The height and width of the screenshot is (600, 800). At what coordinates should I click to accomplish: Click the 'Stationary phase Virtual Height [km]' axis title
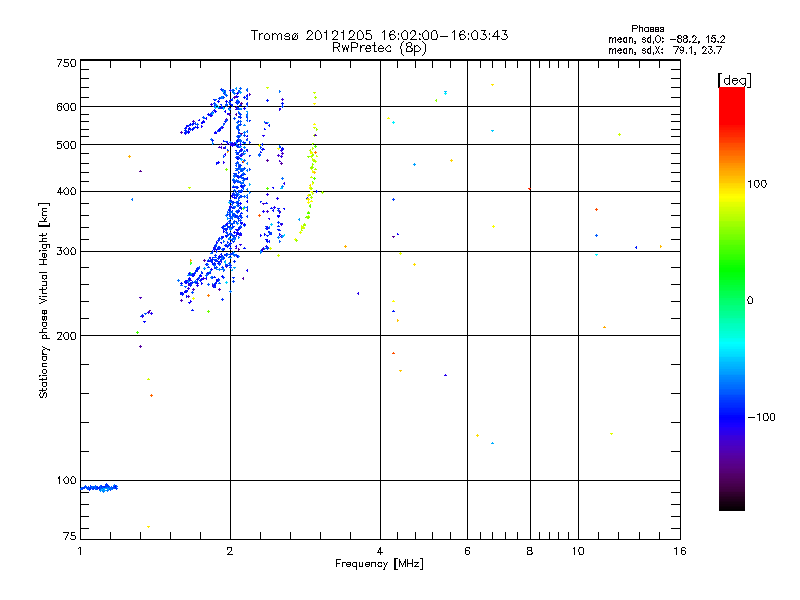(x=43, y=300)
